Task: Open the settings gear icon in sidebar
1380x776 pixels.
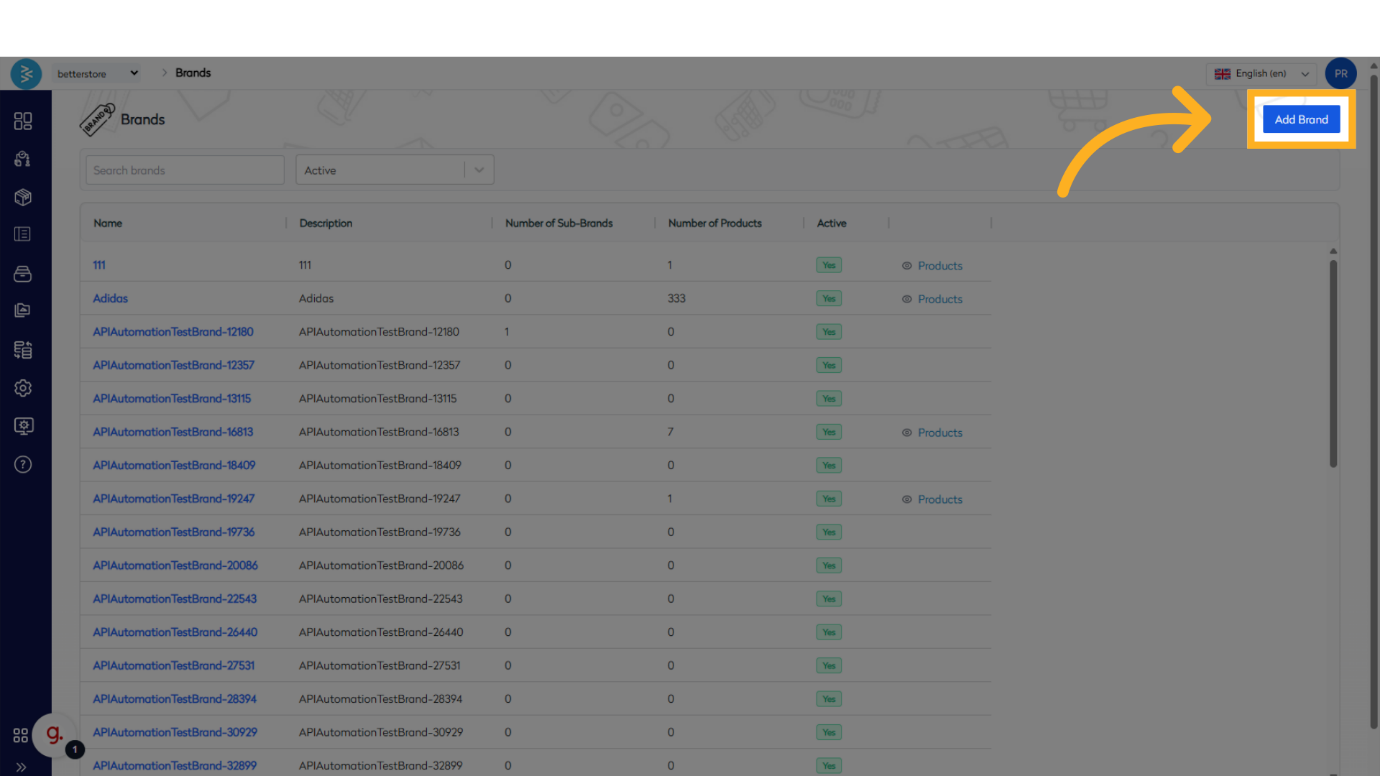Action: click(x=23, y=388)
